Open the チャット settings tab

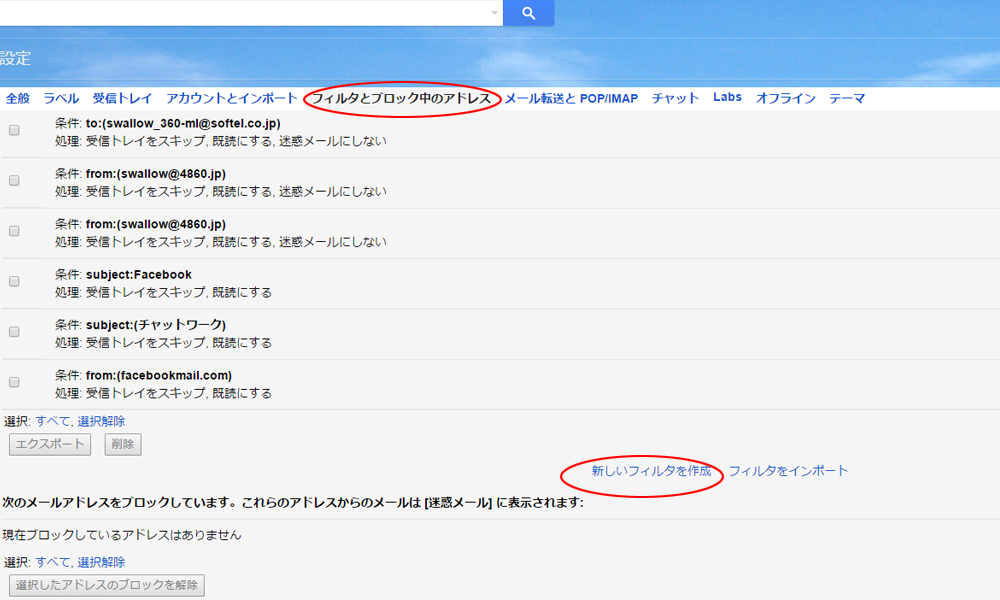[675, 98]
